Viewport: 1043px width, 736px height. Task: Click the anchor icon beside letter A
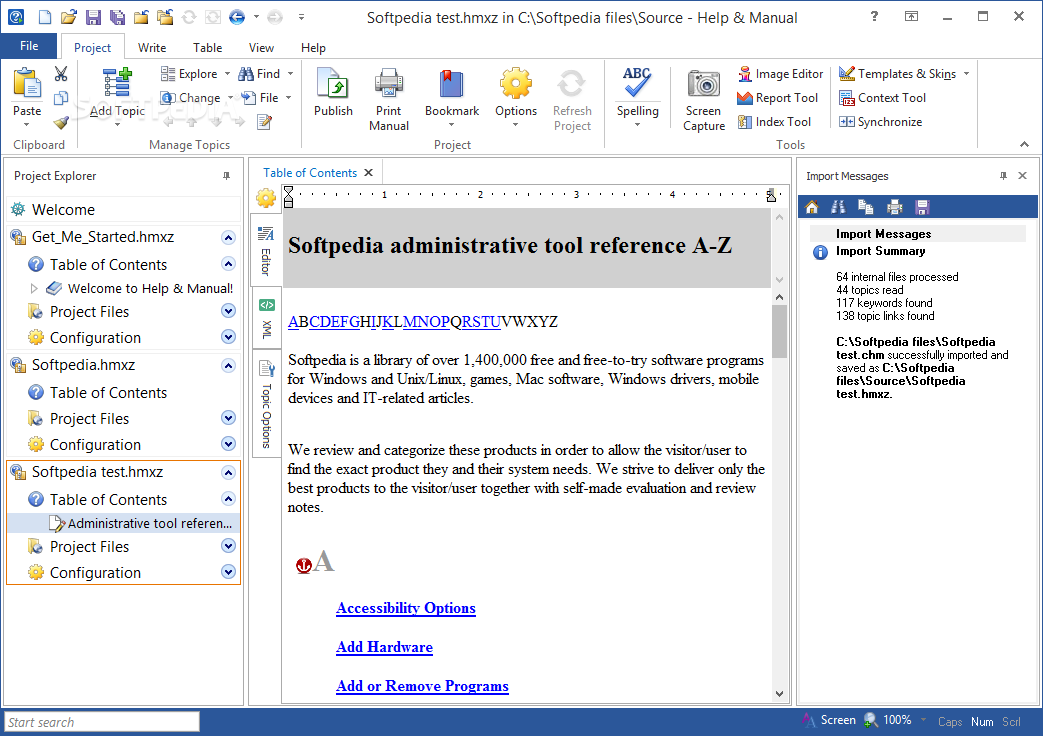pyautogui.click(x=303, y=566)
